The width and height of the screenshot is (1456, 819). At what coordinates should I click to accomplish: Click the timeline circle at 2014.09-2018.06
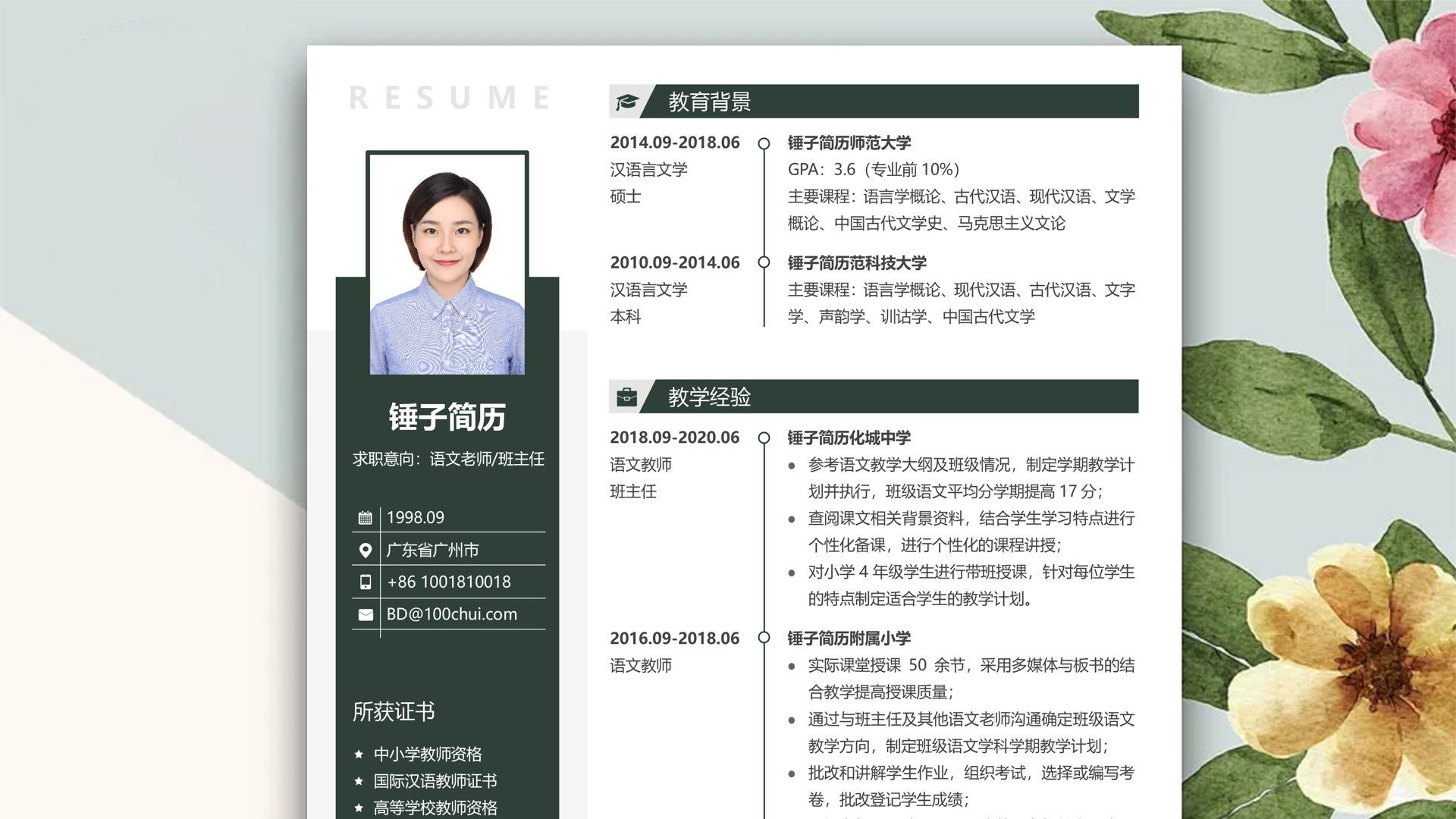coord(764,143)
